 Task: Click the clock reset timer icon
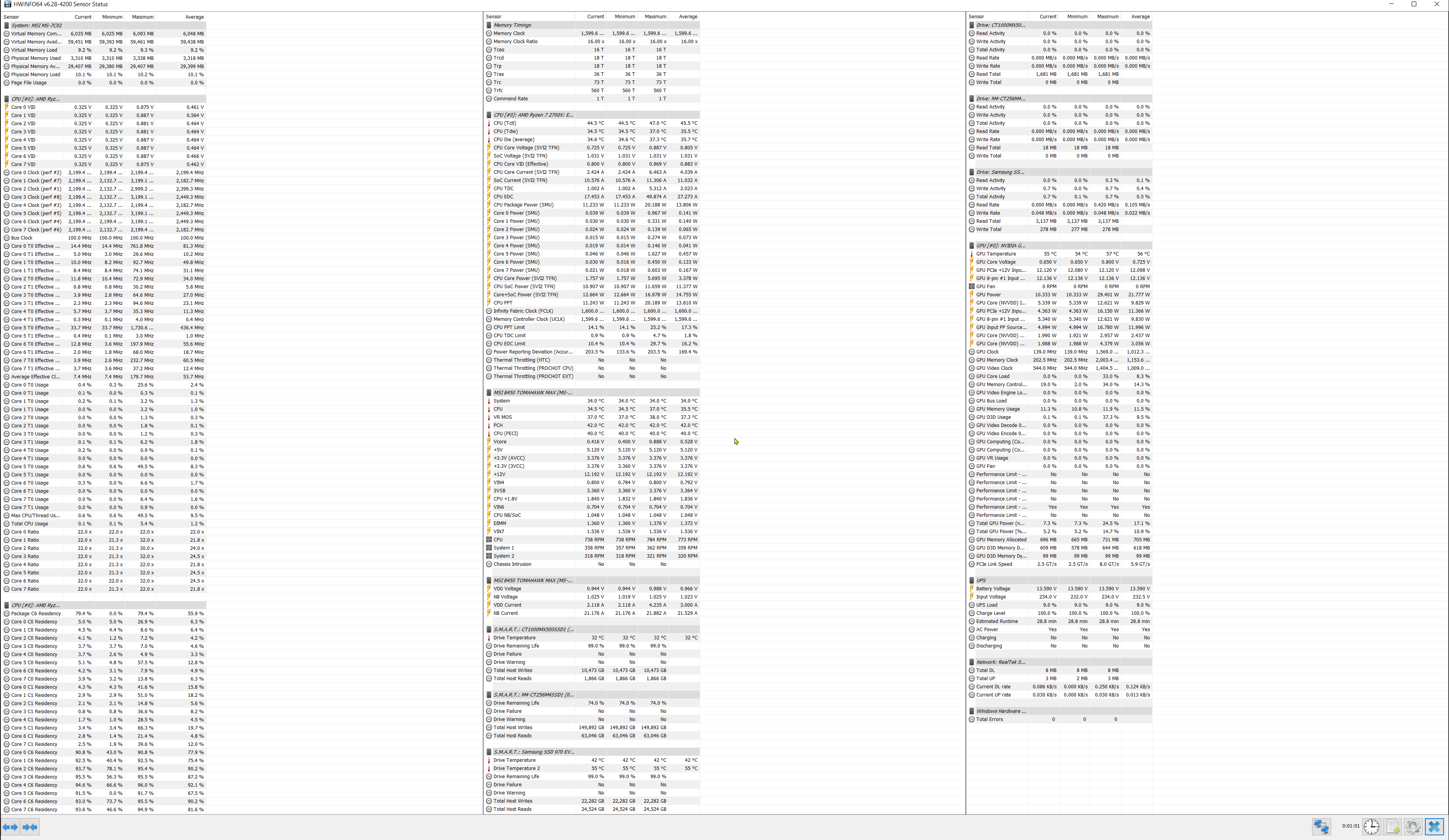pos(1371,827)
